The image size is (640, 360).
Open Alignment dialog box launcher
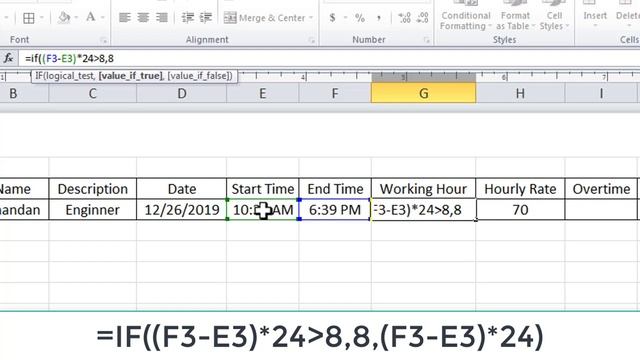point(312,40)
